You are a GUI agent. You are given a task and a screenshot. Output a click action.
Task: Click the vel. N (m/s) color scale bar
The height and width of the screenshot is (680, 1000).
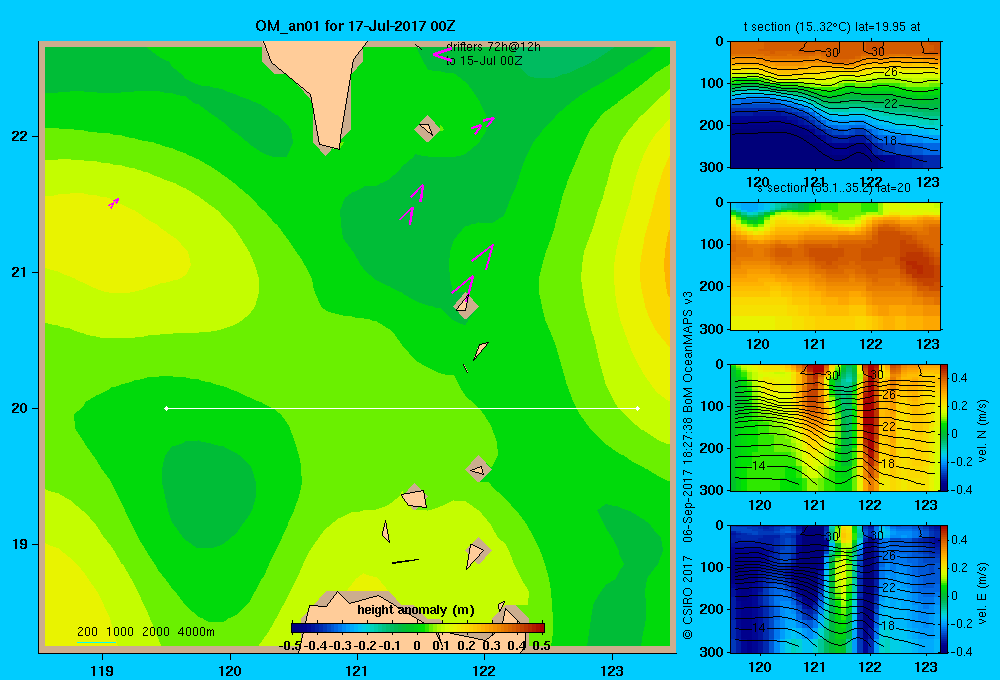[945, 427]
